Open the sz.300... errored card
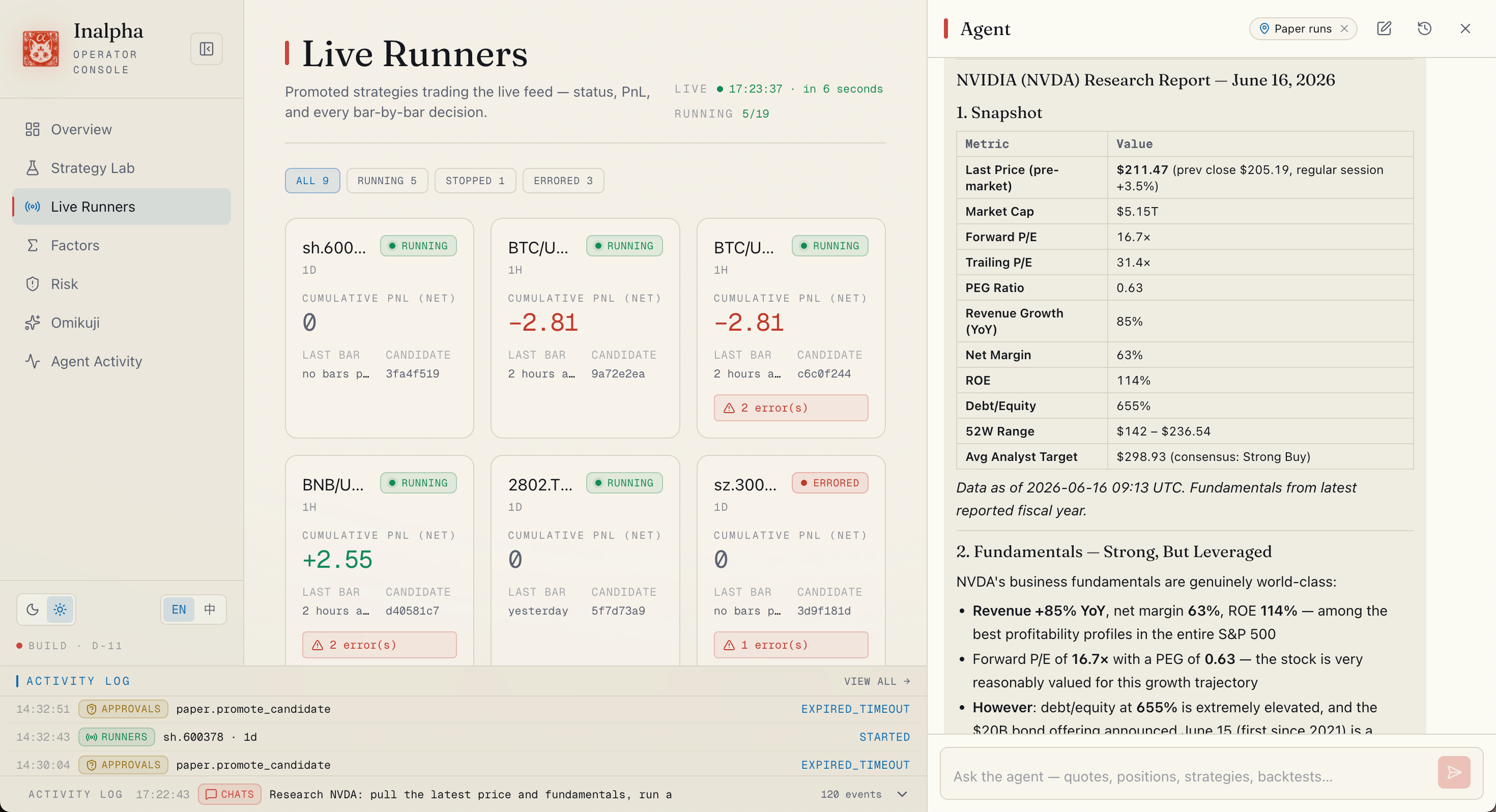1496x812 pixels. (x=791, y=561)
